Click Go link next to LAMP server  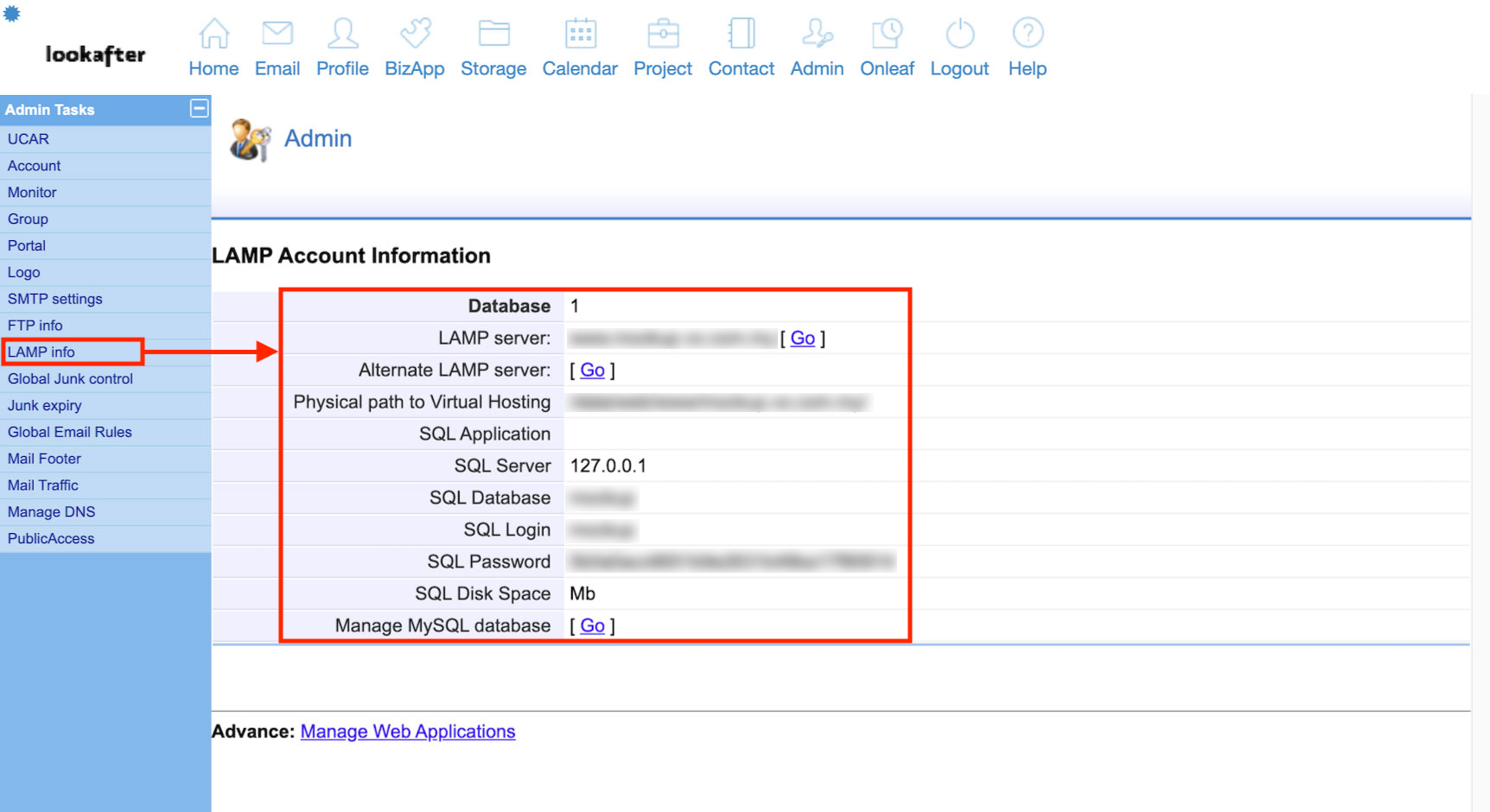coord(802,339)
